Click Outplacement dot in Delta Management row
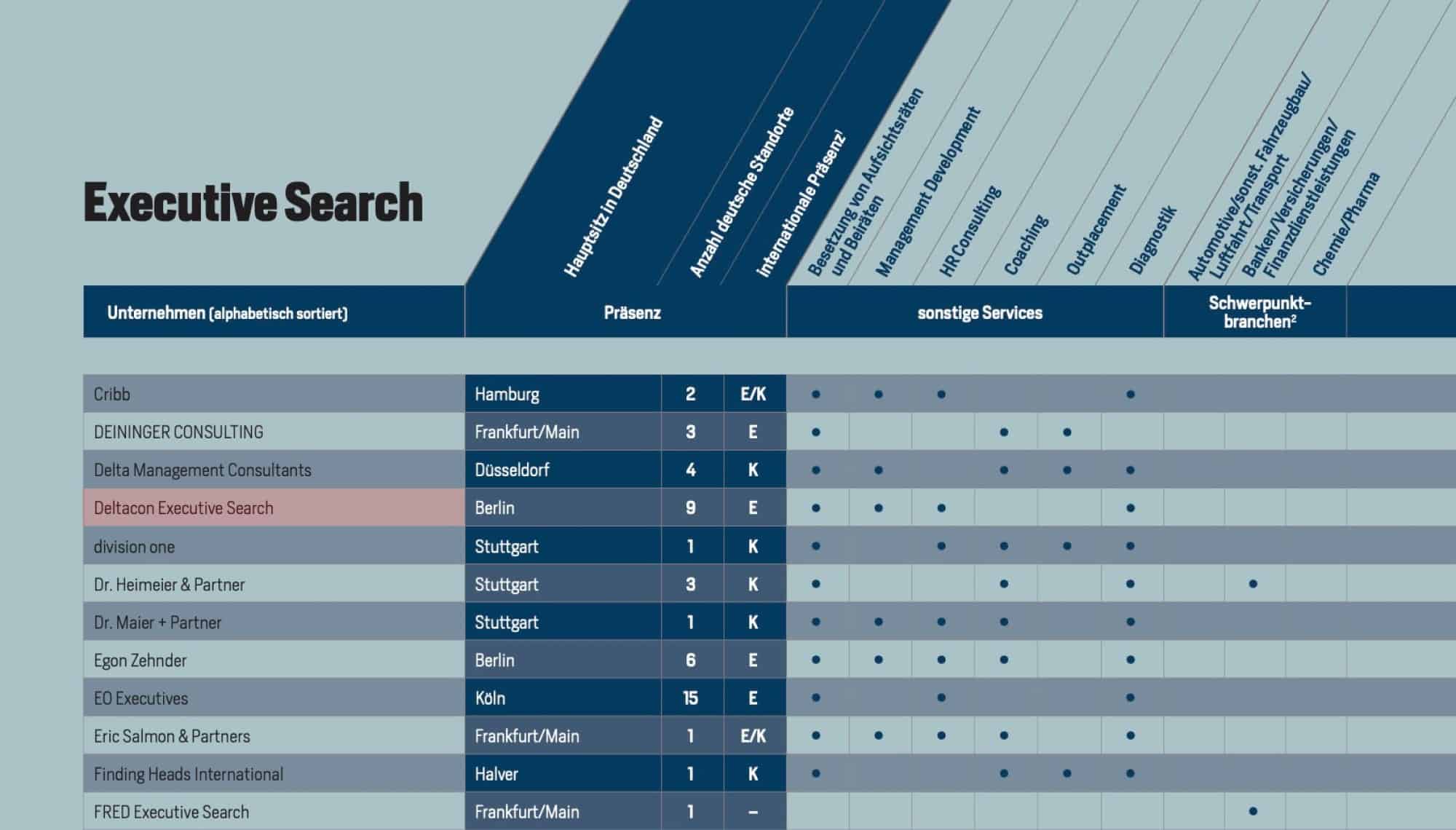 [1067, 470]
